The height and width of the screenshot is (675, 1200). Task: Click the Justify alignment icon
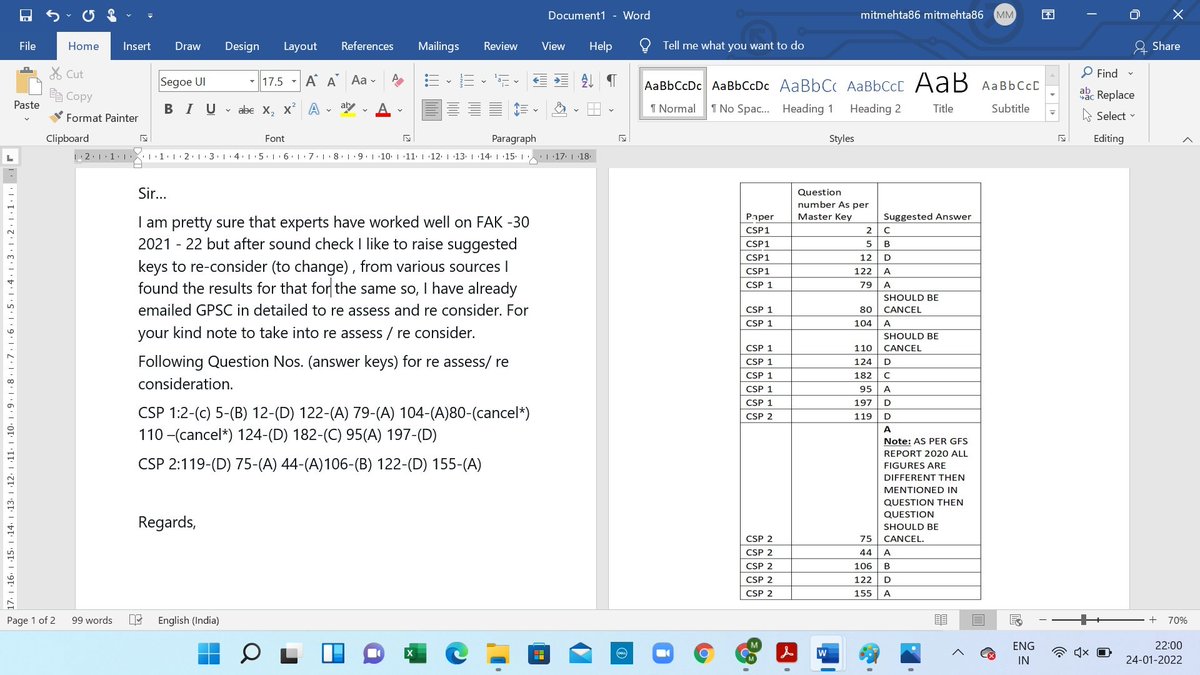click(x=497, y=110)
